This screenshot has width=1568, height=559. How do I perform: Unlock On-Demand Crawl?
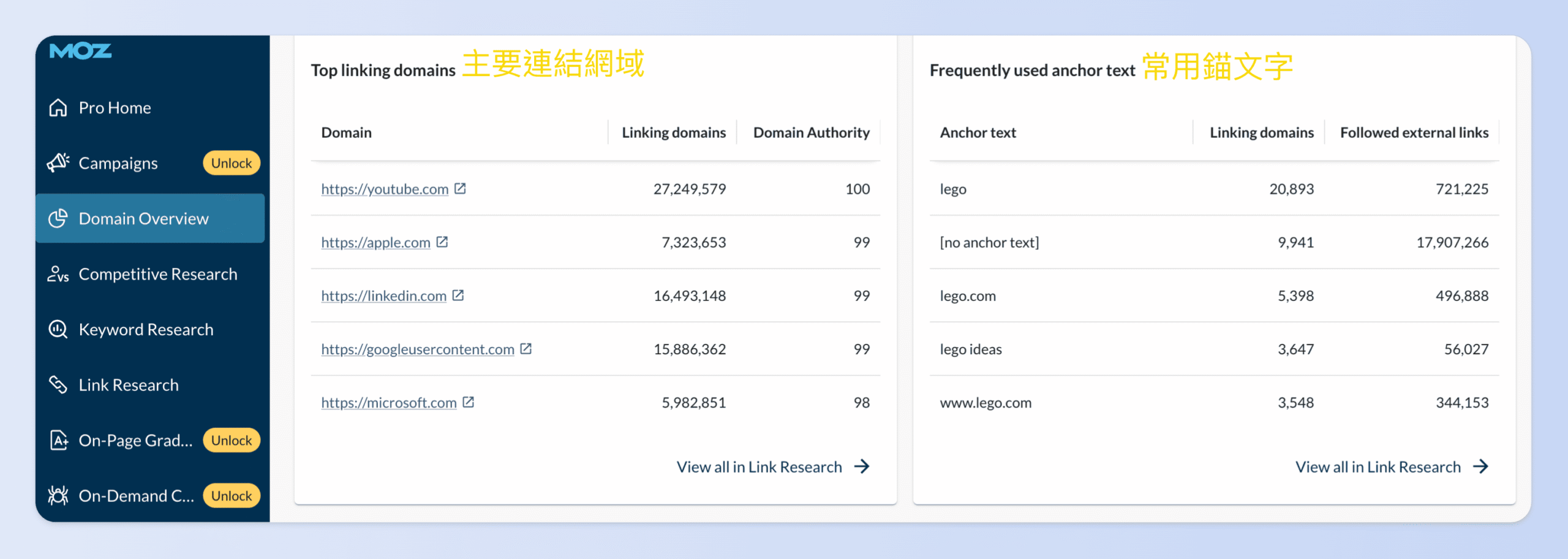231,495
